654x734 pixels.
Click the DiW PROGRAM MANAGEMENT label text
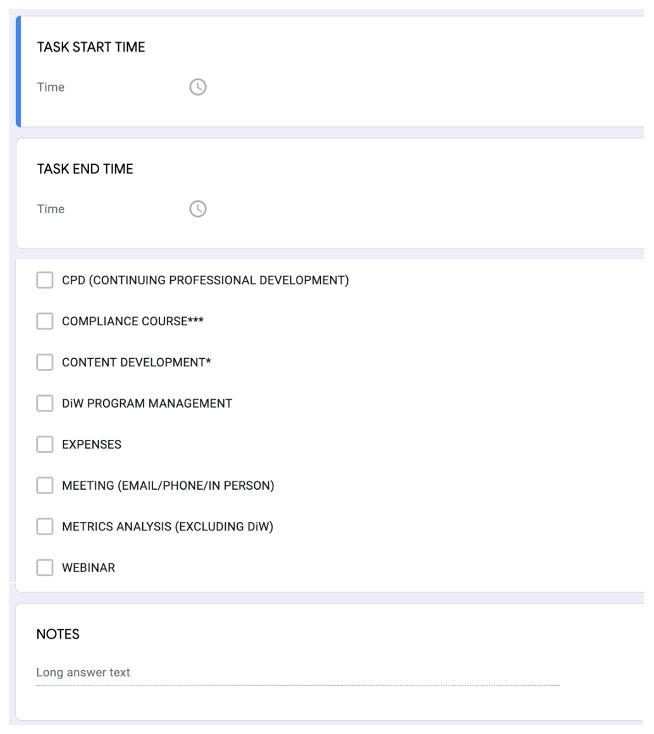click(147, 404)
